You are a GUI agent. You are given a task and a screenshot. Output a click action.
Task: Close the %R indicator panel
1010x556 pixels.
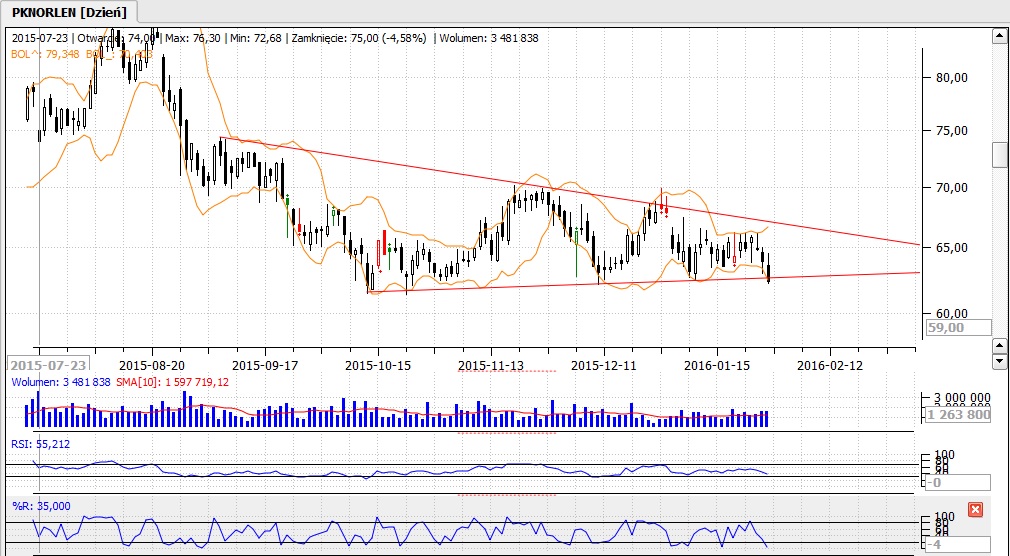click(x=976, y=510)
